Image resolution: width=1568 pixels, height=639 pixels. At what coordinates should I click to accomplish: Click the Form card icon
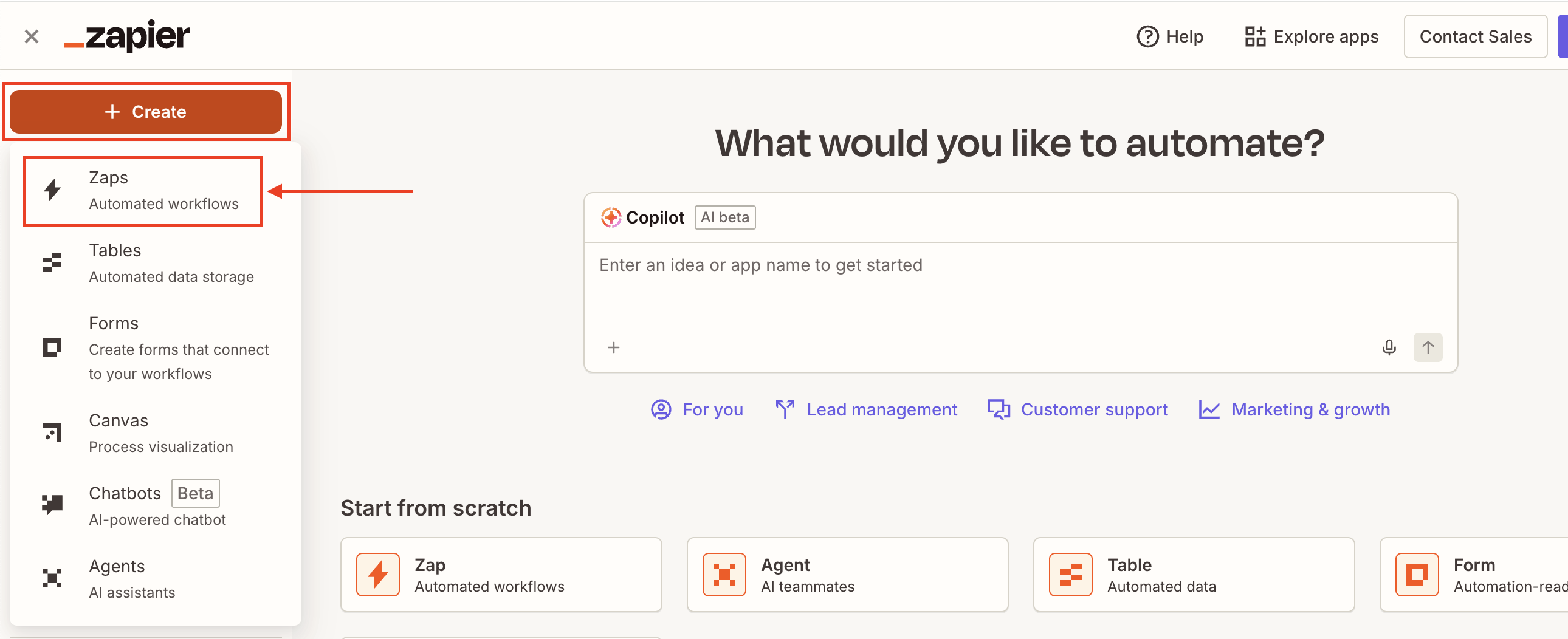pyautogui.click(x=1417, y=574)
